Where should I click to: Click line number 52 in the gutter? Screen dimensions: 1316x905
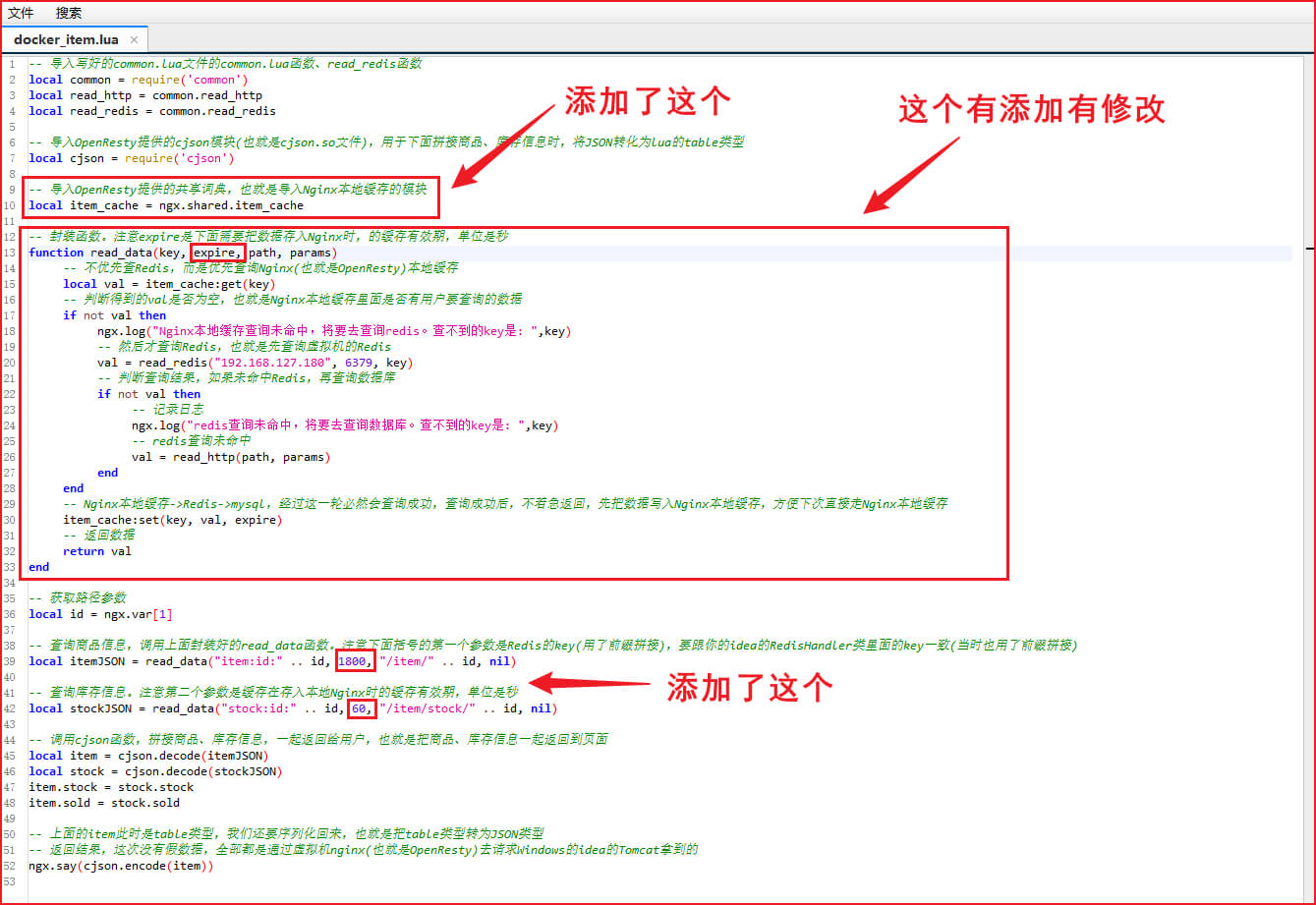pyautogui.click(x=10, y=866)
